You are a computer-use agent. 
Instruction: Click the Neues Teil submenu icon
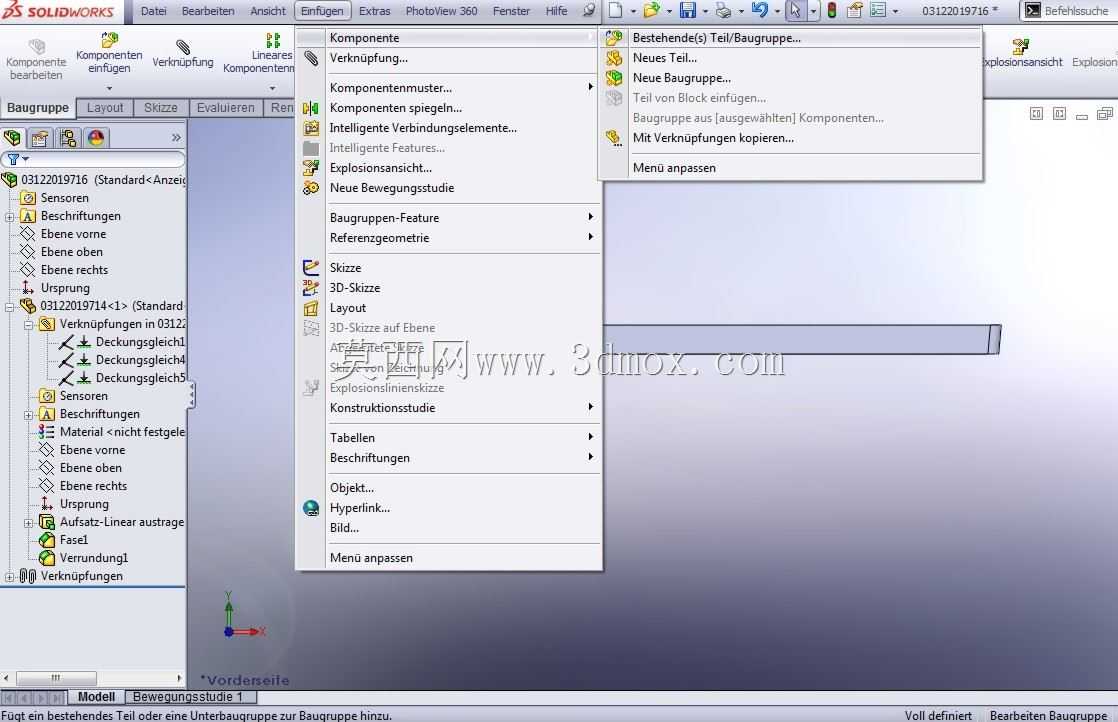click(x=614, y=58)
